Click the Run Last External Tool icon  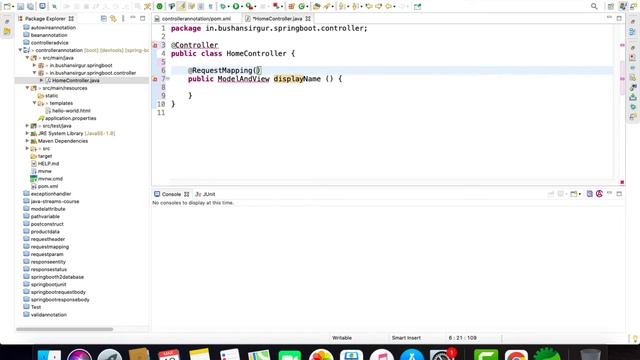249,6
